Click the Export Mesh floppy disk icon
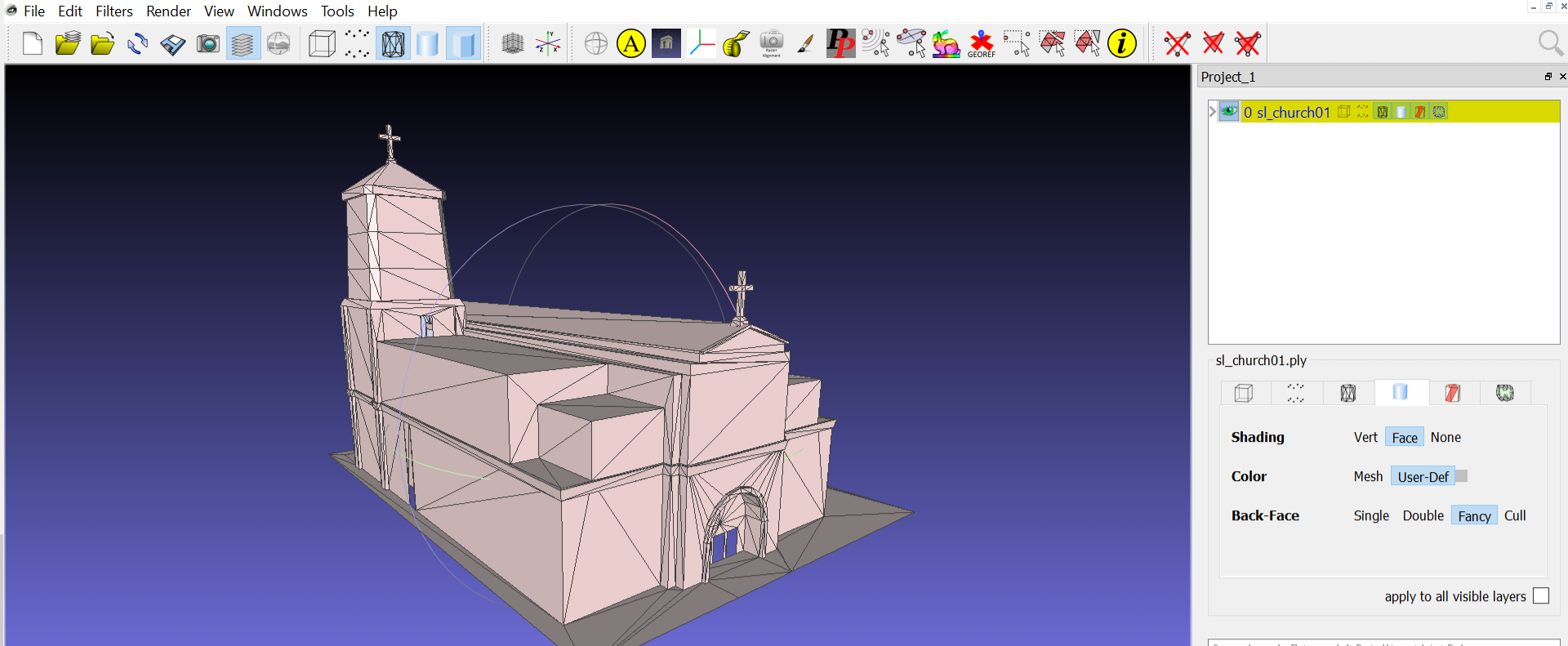The width and height of the screenshot is (1568, 646). pyautogui.click(x=172, y=44)
